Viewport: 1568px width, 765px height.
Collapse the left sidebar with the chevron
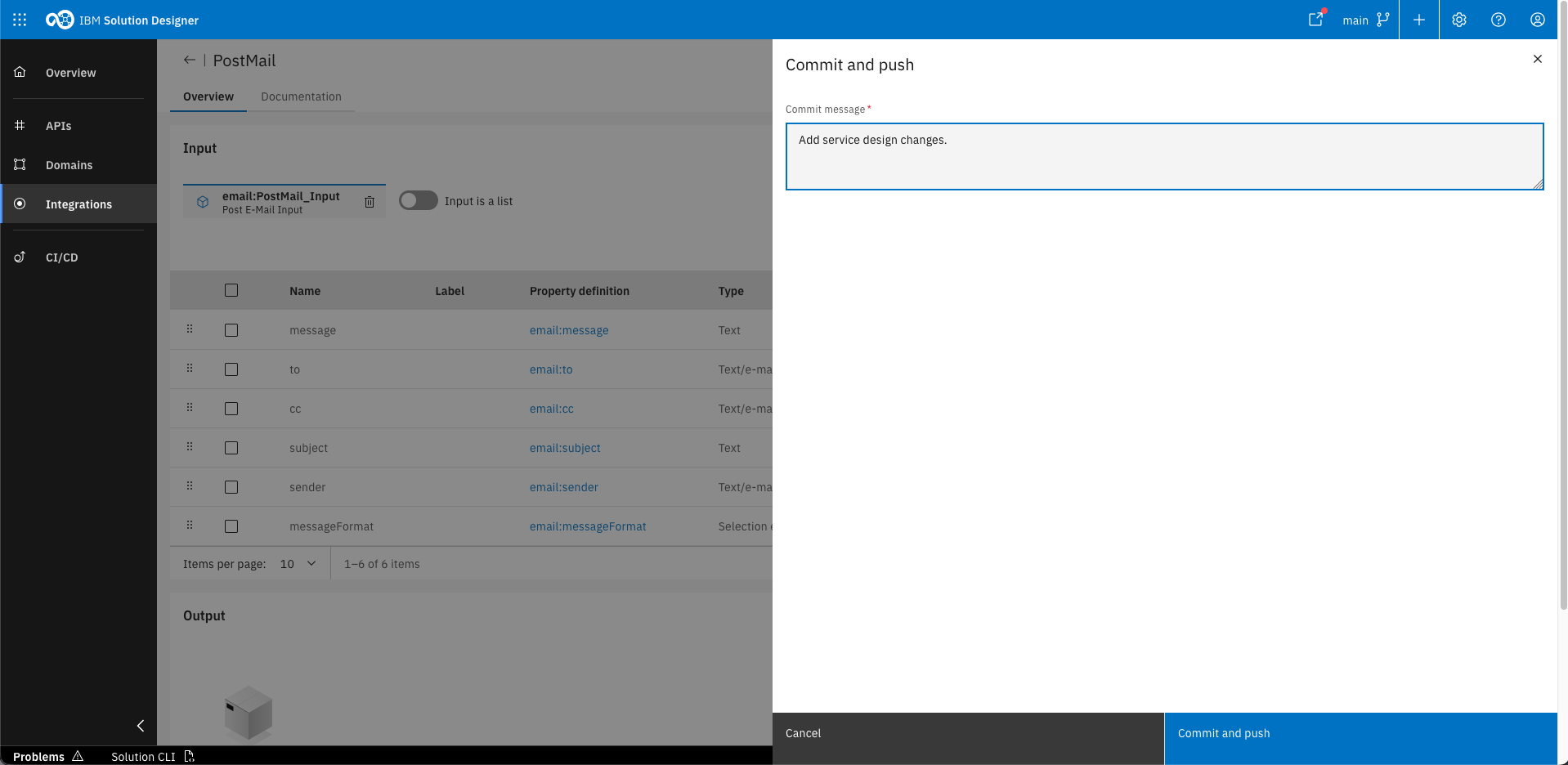(140, 726)
